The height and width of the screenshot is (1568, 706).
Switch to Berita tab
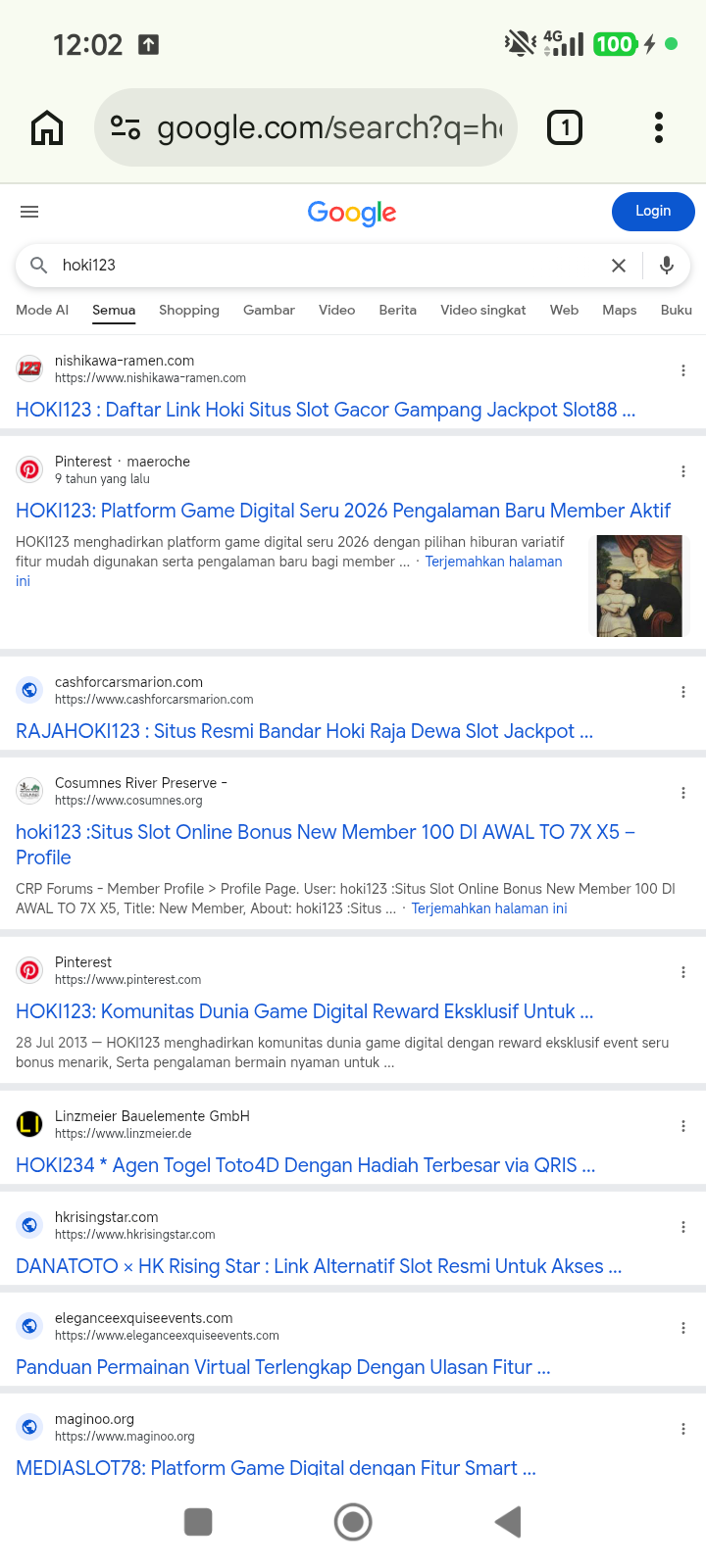tap(397, 310)
